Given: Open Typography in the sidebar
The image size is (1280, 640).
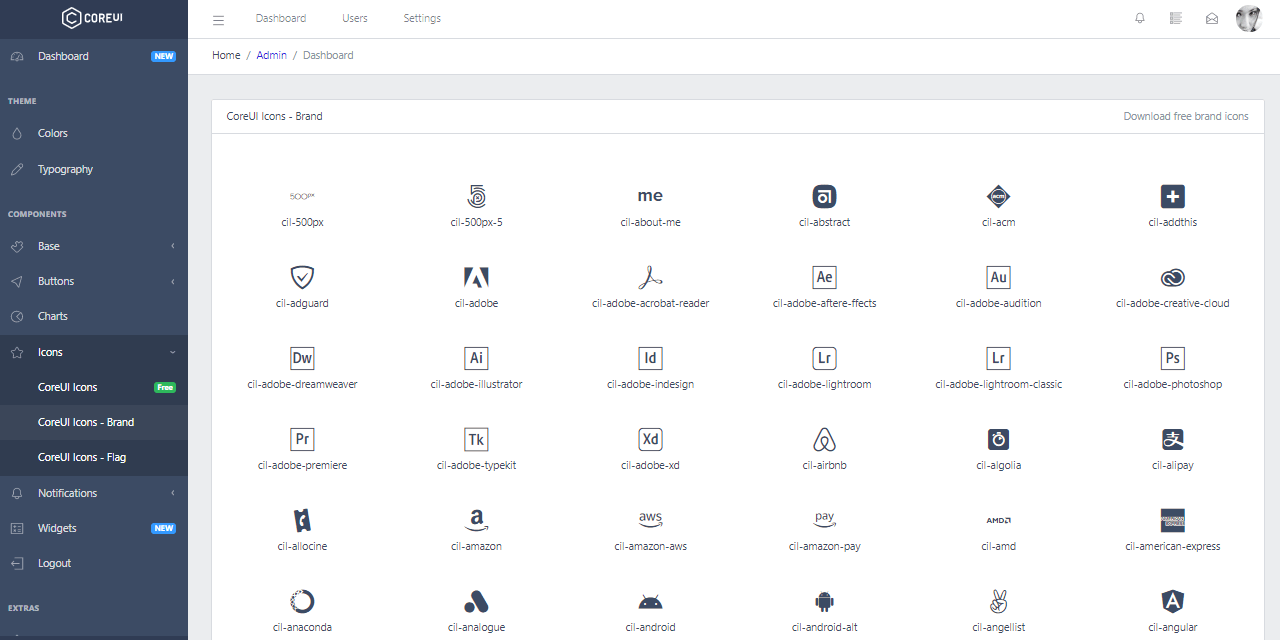Looking at the screenshot, I should coord(94,169).
